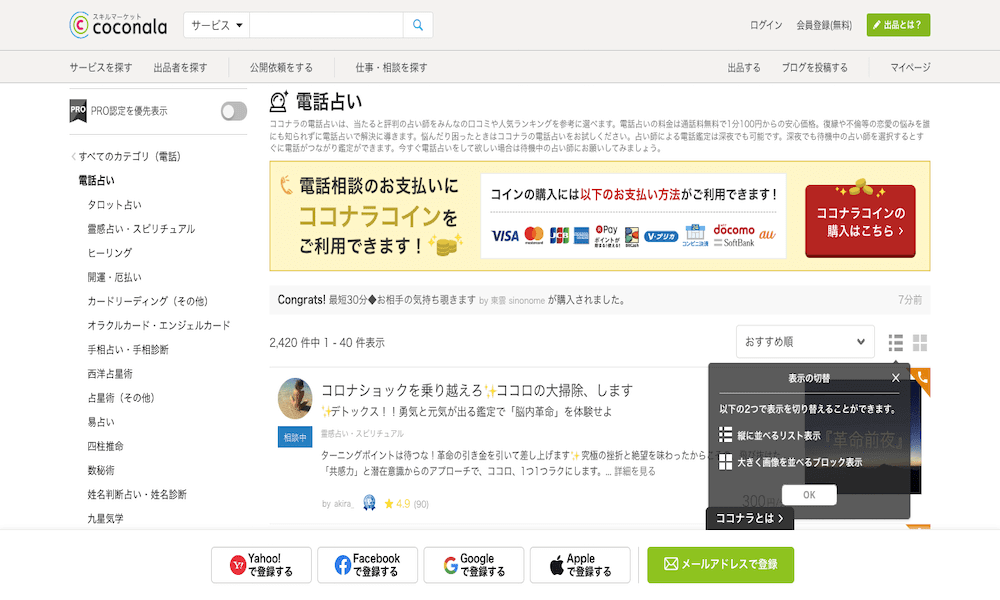1000x600 pixels.
Task: Click the PRO badge icon
Action: point(78,110)
